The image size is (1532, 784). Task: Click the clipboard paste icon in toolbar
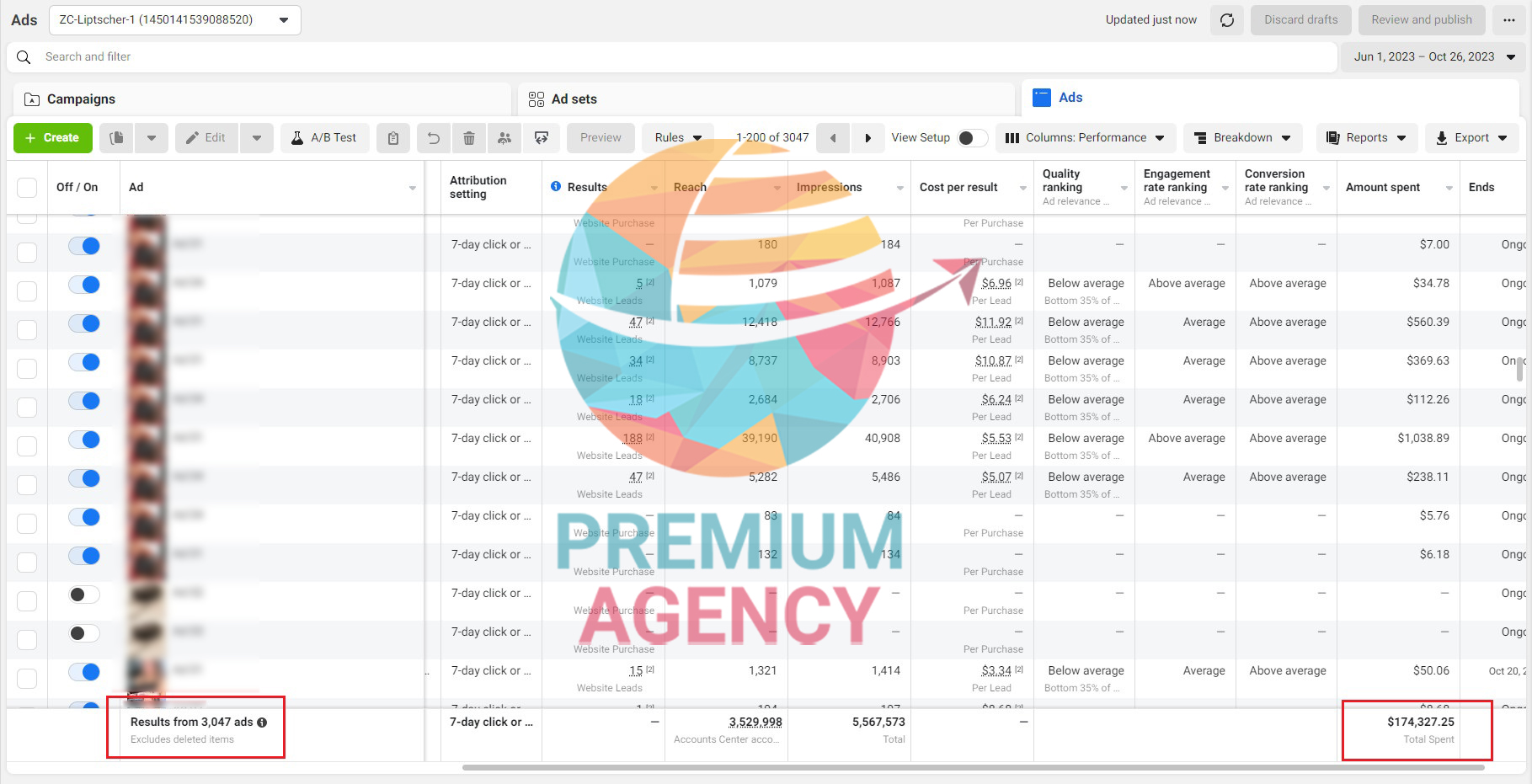(x=393, y=138)
